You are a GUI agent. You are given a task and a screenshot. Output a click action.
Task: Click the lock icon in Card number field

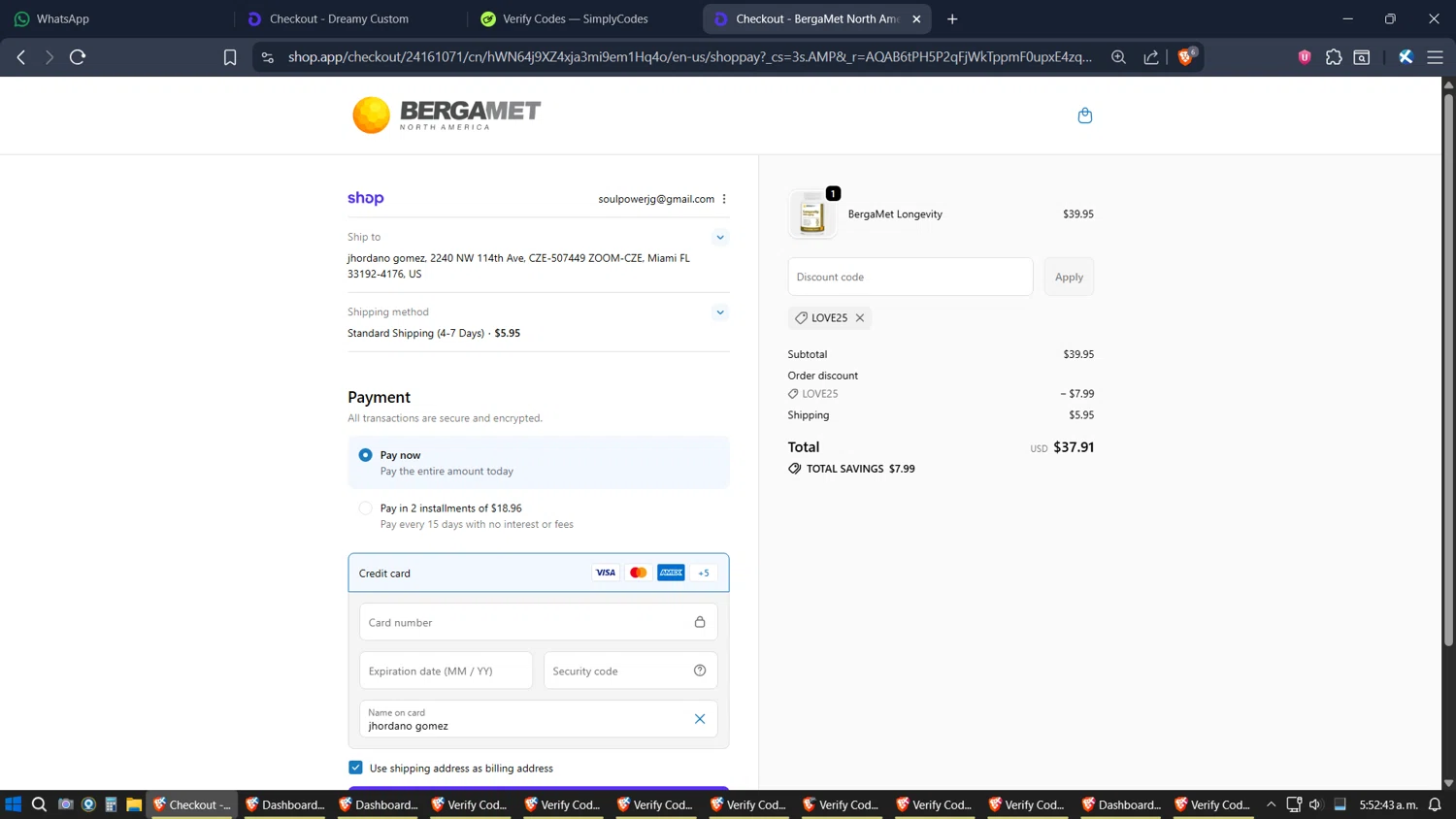[x=700, y=622]
